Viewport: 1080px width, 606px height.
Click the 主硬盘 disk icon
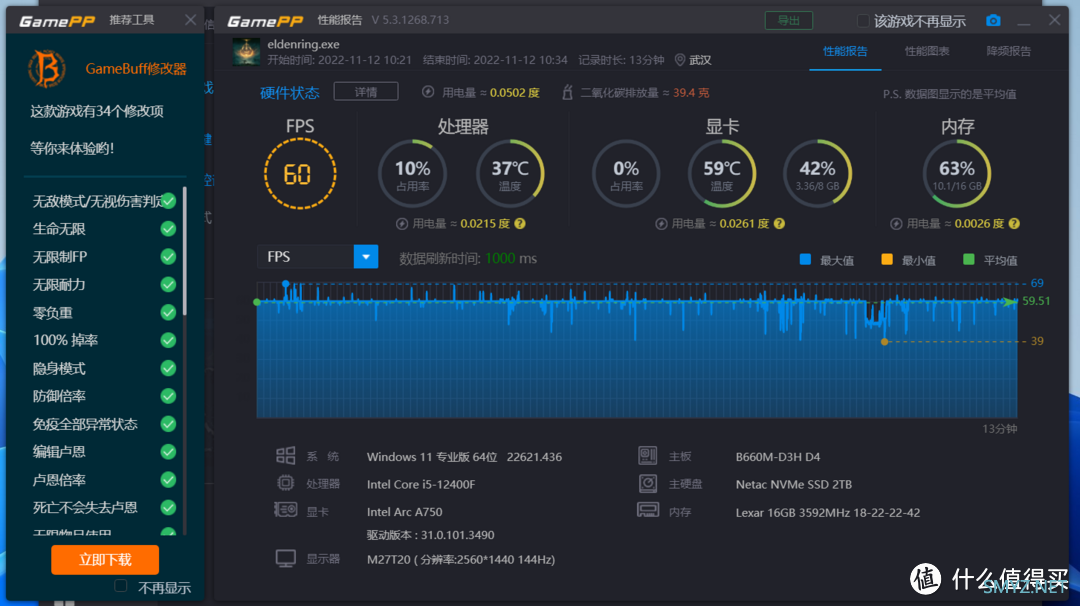[x=647, y=483]
